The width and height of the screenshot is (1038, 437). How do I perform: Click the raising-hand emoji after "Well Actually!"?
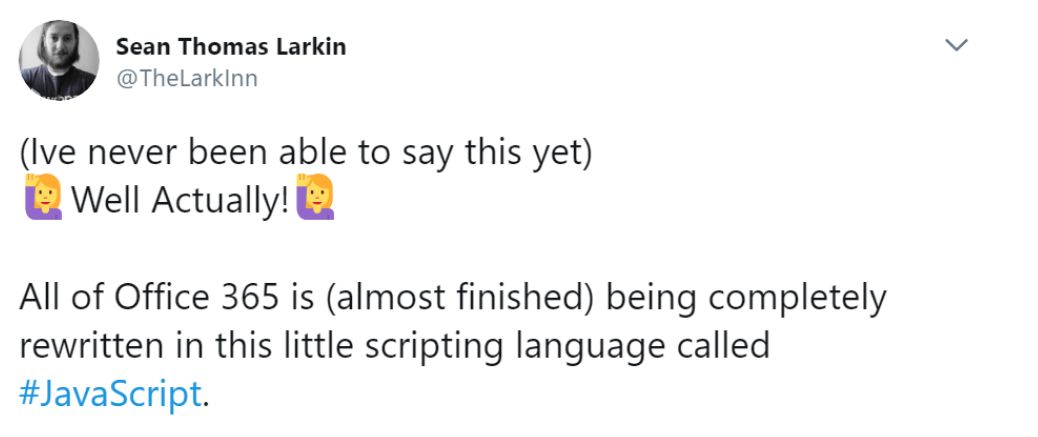click(316, 201)
